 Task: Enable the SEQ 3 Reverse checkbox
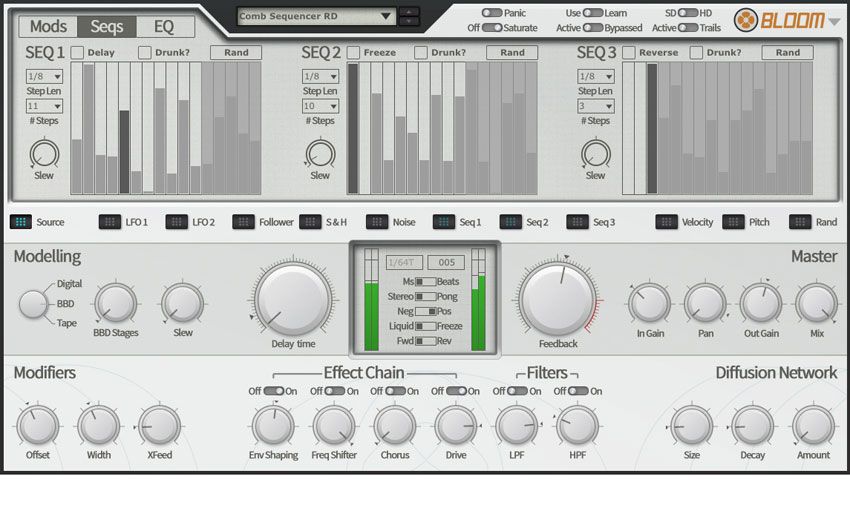point(629,53)
